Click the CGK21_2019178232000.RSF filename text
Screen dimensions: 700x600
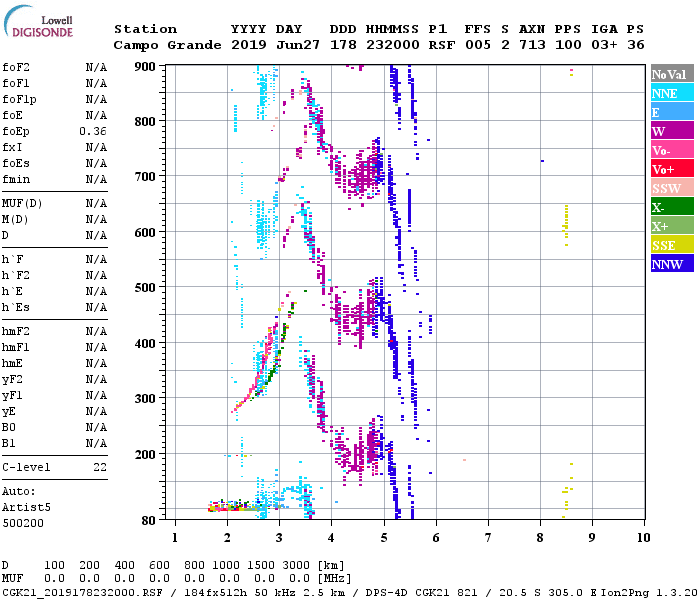82,593
